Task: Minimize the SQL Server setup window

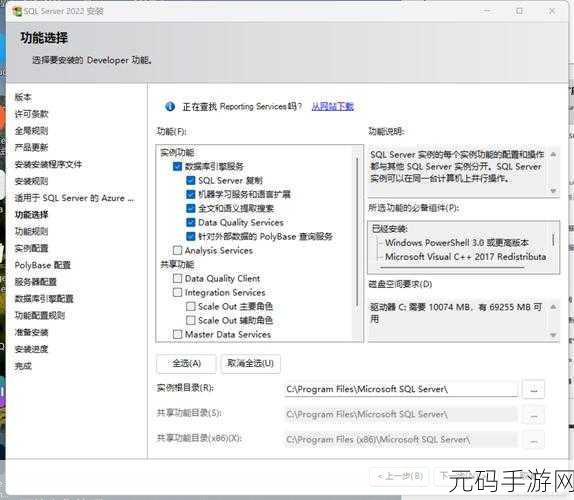Action: tap(487, 11)
